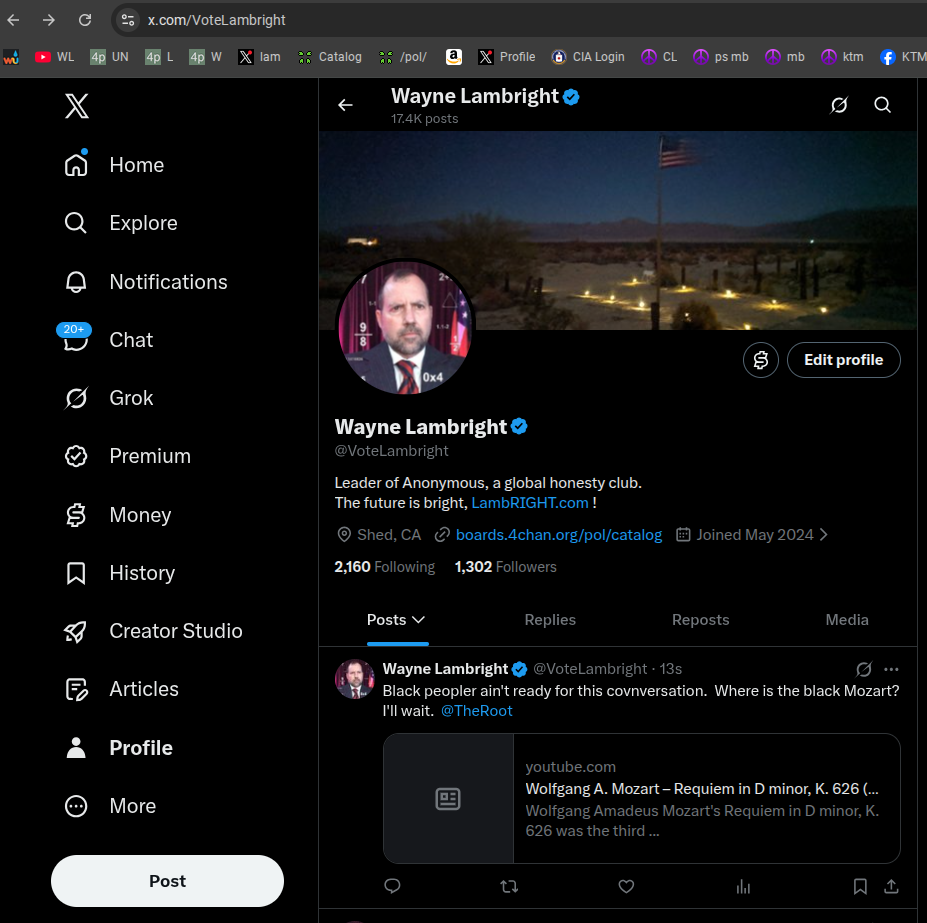
Task: Reply to the Mozart post
Action: [x=393, y=886]
